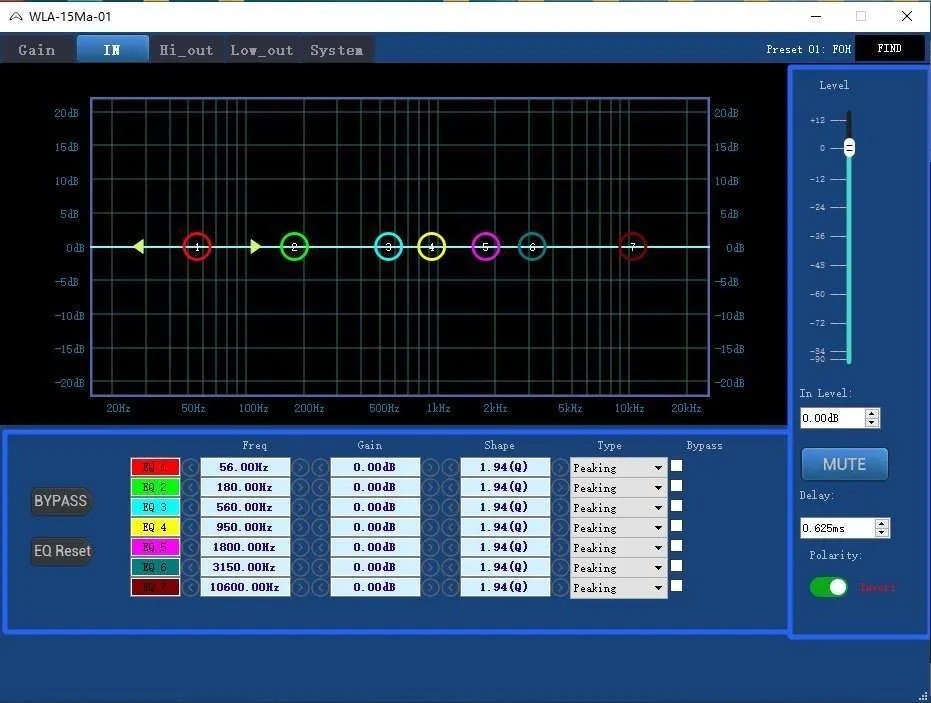The width and height of the screenshot is (931, 703).
Task: Open the System tab
Action: point(337,50)
